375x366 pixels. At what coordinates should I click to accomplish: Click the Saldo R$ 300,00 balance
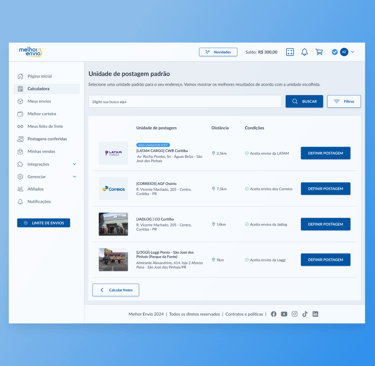[x=261, y=52]
